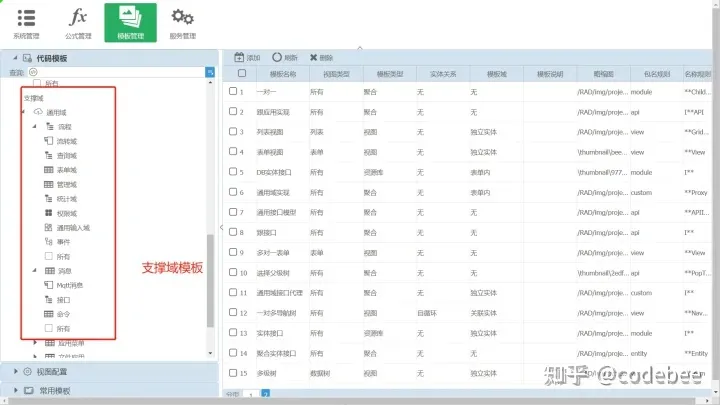Click the top-panel collapse arrow above the grid
The image size is (720, 405).
pyautogui.click(x=360, y=48)
